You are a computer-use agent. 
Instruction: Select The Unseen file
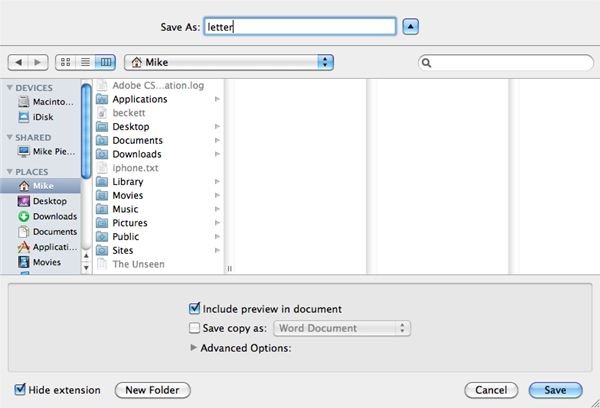coord(158,264)
